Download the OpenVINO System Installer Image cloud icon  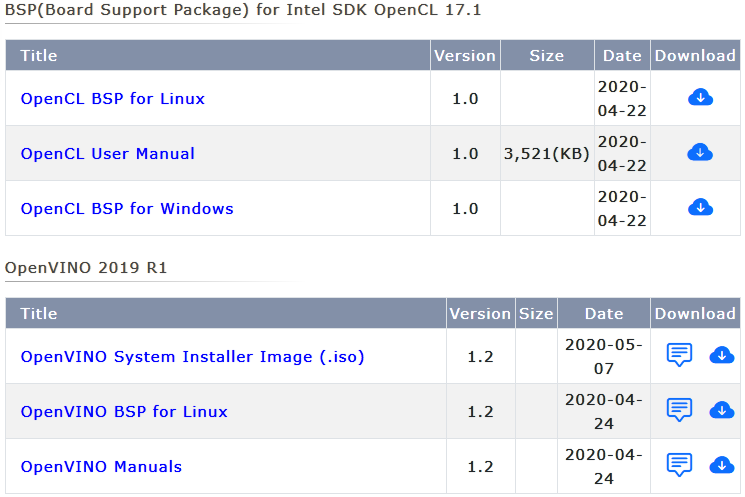coord(721,355)
